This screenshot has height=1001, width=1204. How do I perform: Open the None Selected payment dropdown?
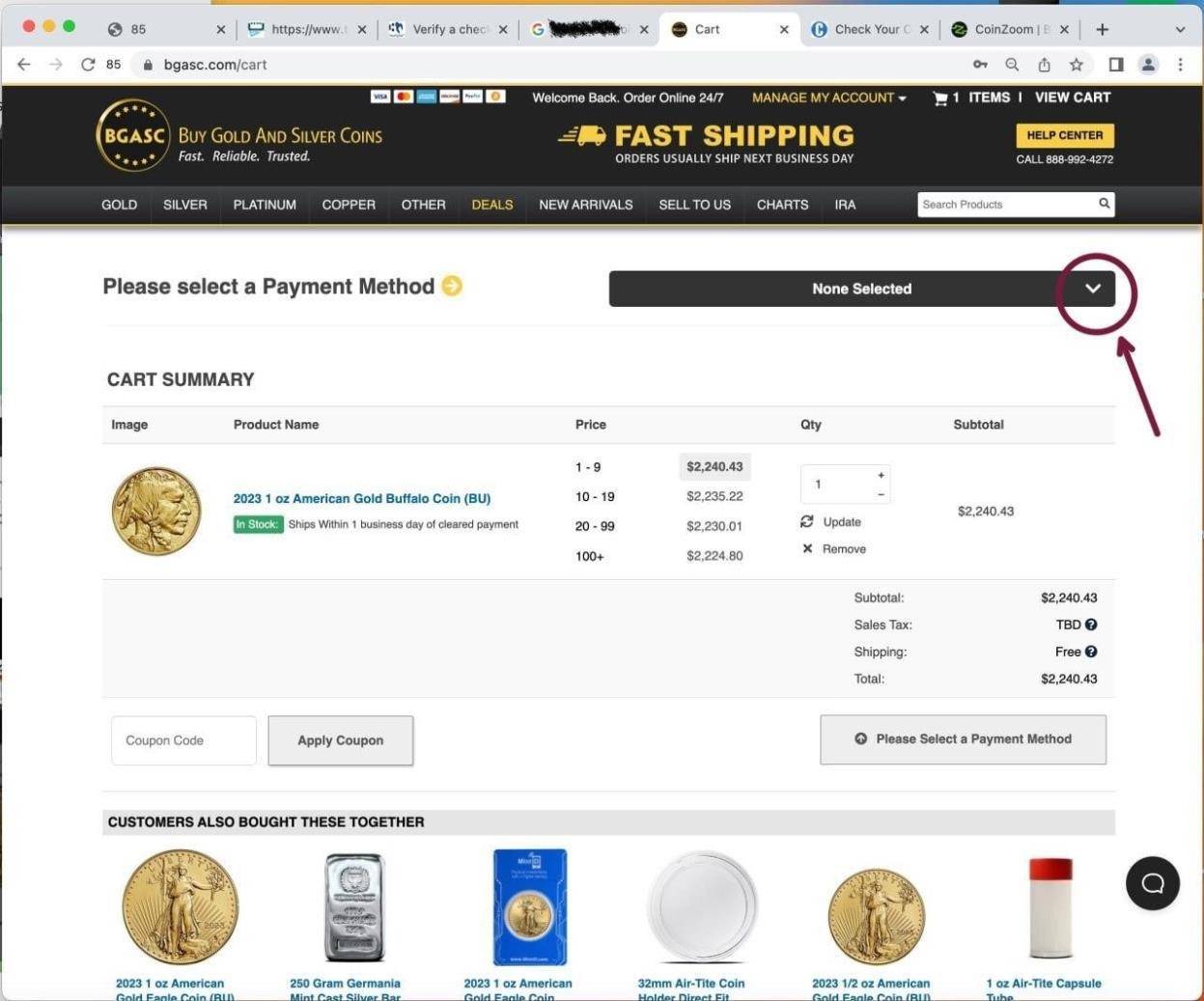861,289
